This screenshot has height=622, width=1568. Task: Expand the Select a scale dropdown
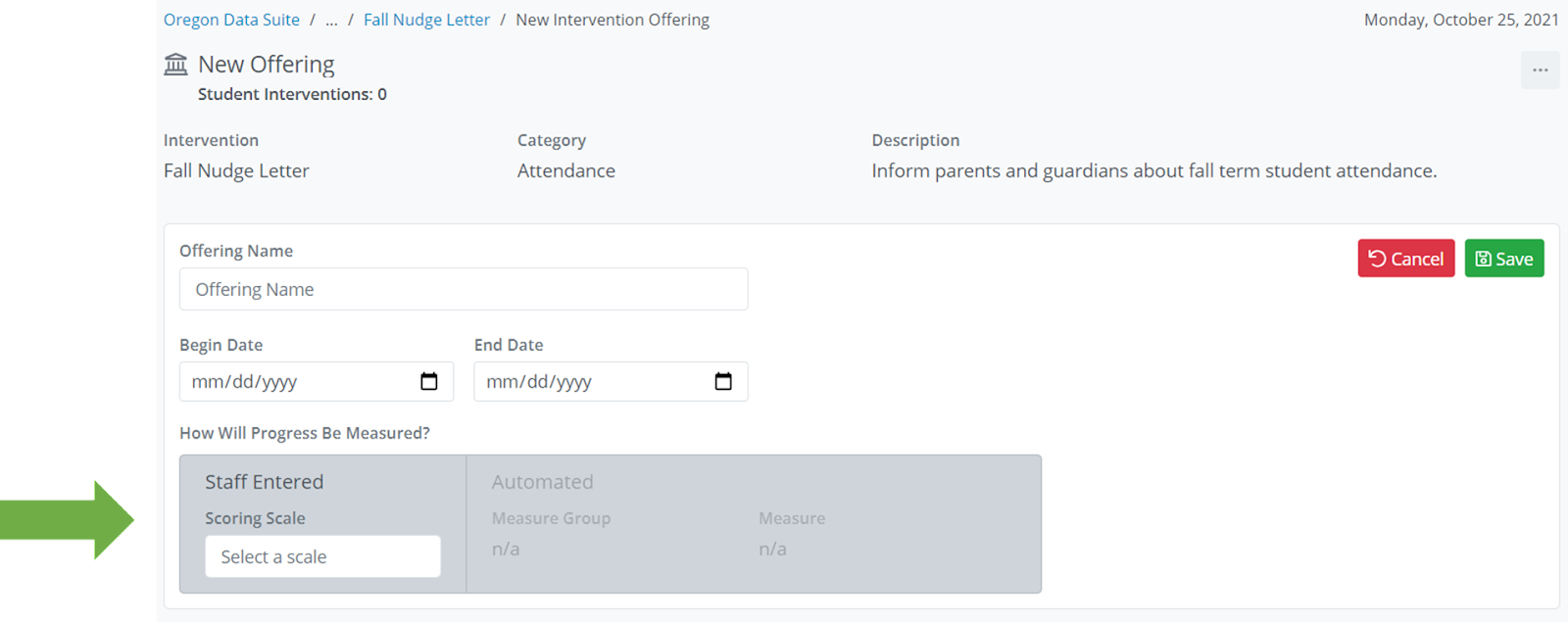tap(322, 556)
